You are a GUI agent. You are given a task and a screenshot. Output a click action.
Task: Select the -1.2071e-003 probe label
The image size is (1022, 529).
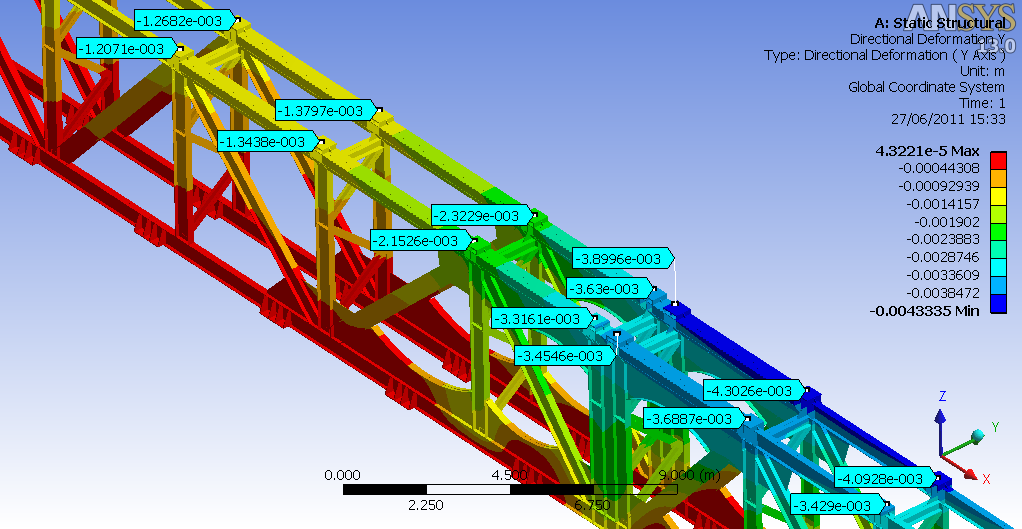127,48
